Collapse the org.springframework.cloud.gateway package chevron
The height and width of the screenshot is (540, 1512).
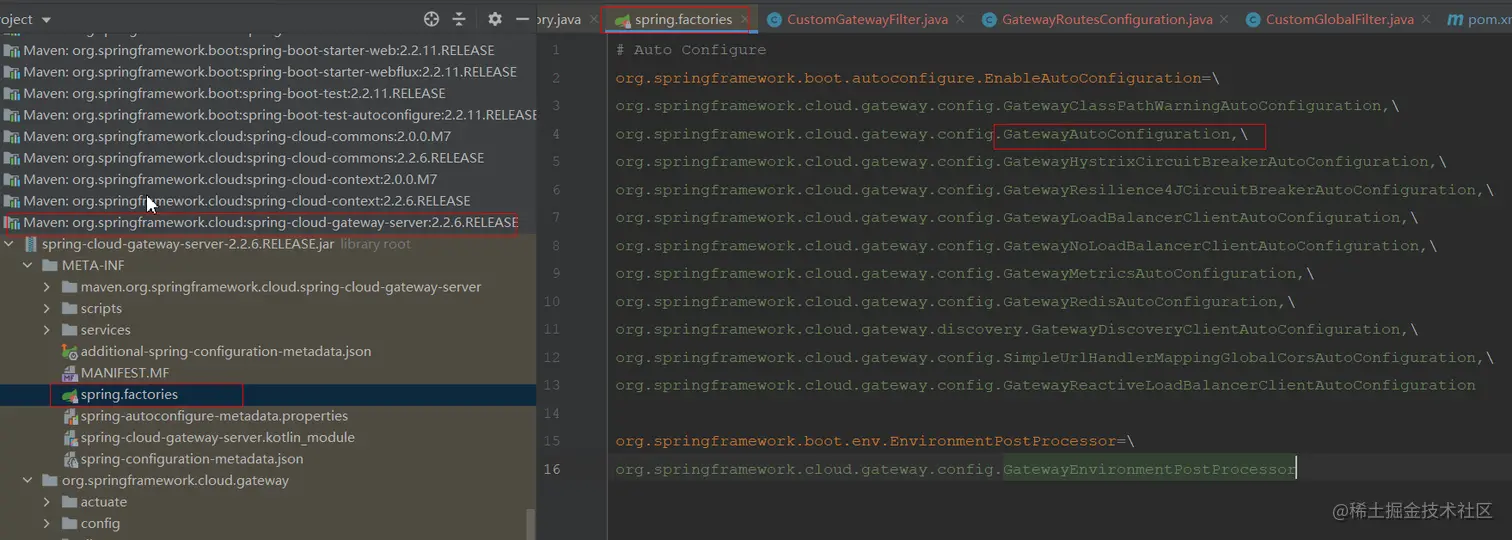(28, 480)
